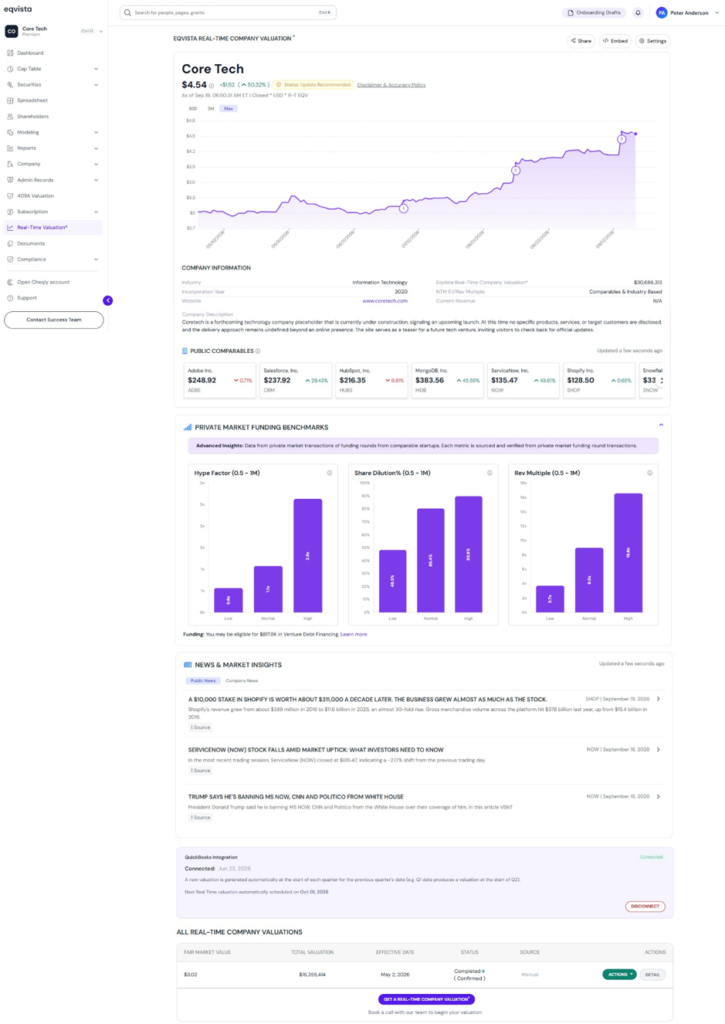This screenshot has width=725, height=1024.
Task: Click Get a Real-Time Company Valuation
Action: tap(427, 999)
